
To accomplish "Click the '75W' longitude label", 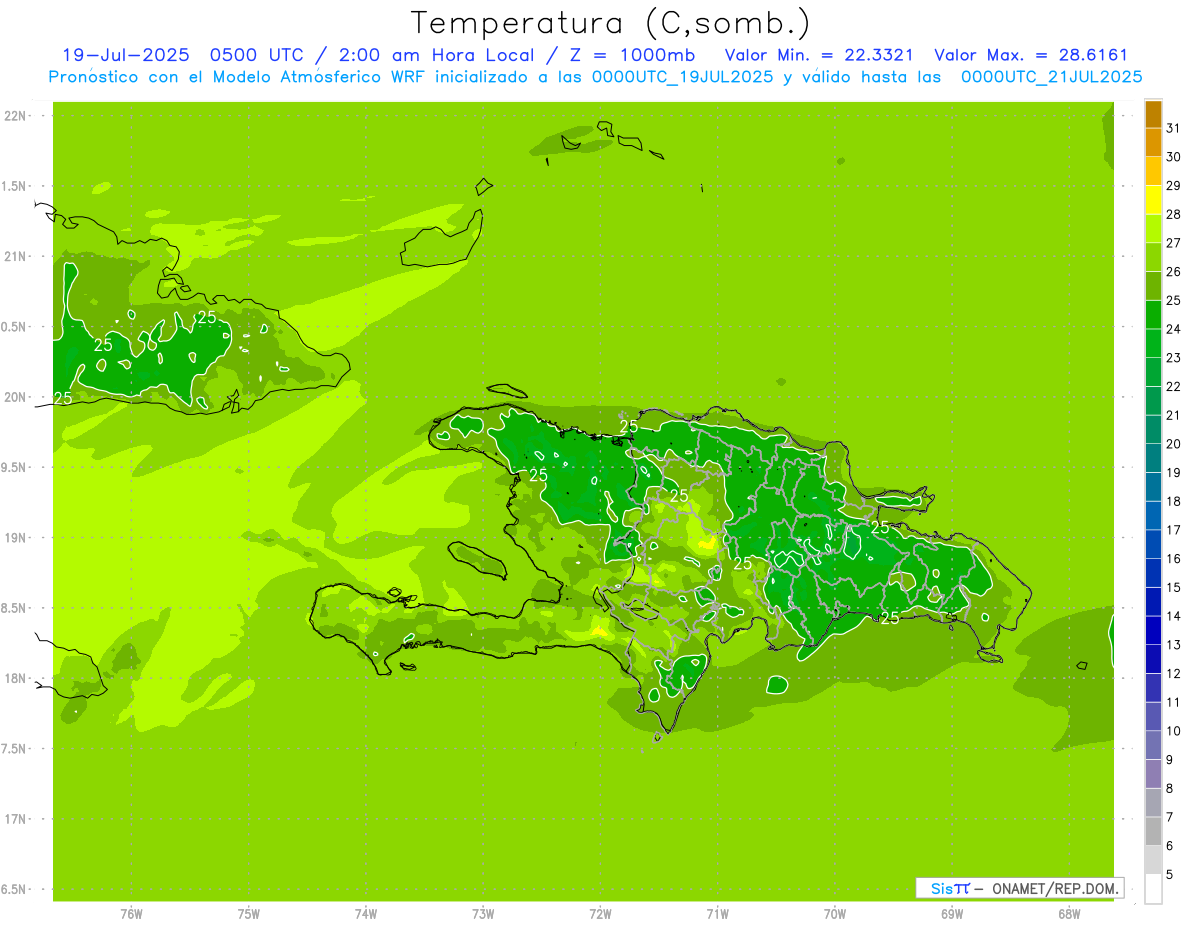I will coord(249,914).
